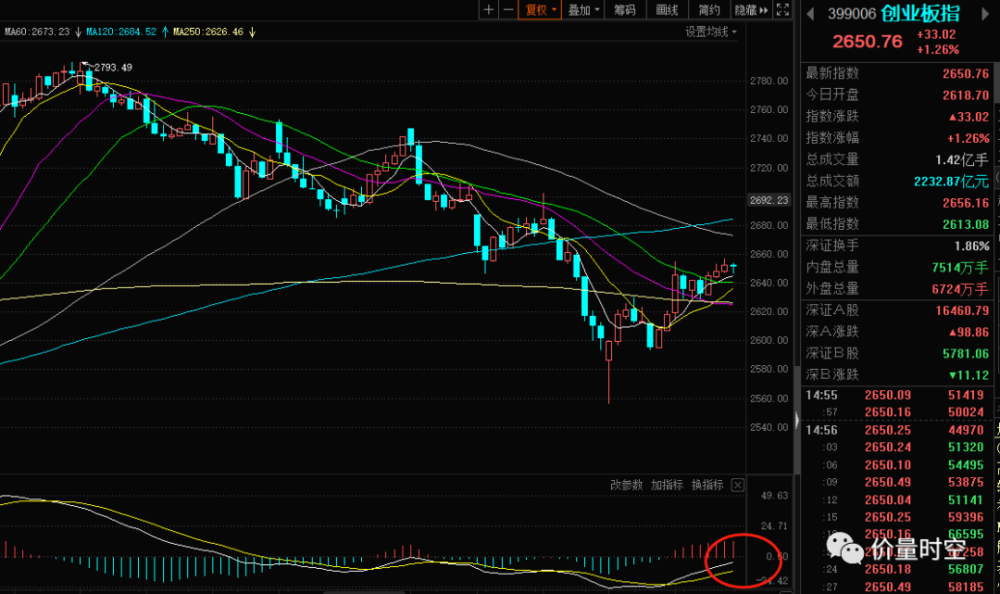1000x594 pixels.
Task: Click the 外盘总量 row
Action: pyautogui.click(x=897, y=289)
